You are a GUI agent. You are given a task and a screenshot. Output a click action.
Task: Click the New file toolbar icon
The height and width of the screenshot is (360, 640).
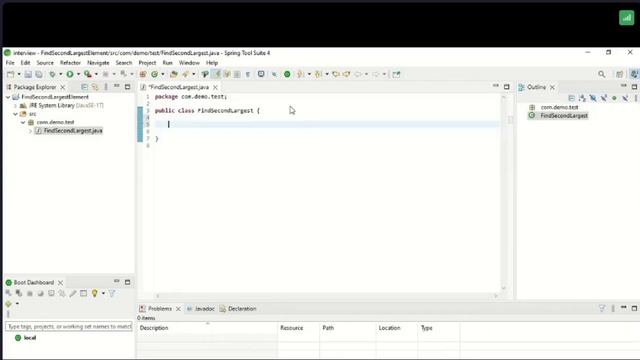coord(11,74)
